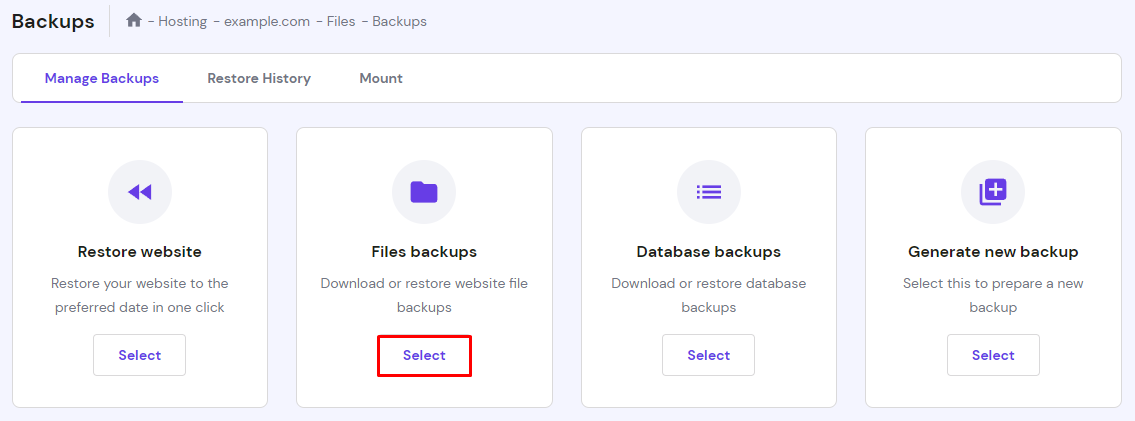1135x421 pixels.
Task: Click the Generate new backup plus icon
Action: pyautogui.click(x=993, y=192)
